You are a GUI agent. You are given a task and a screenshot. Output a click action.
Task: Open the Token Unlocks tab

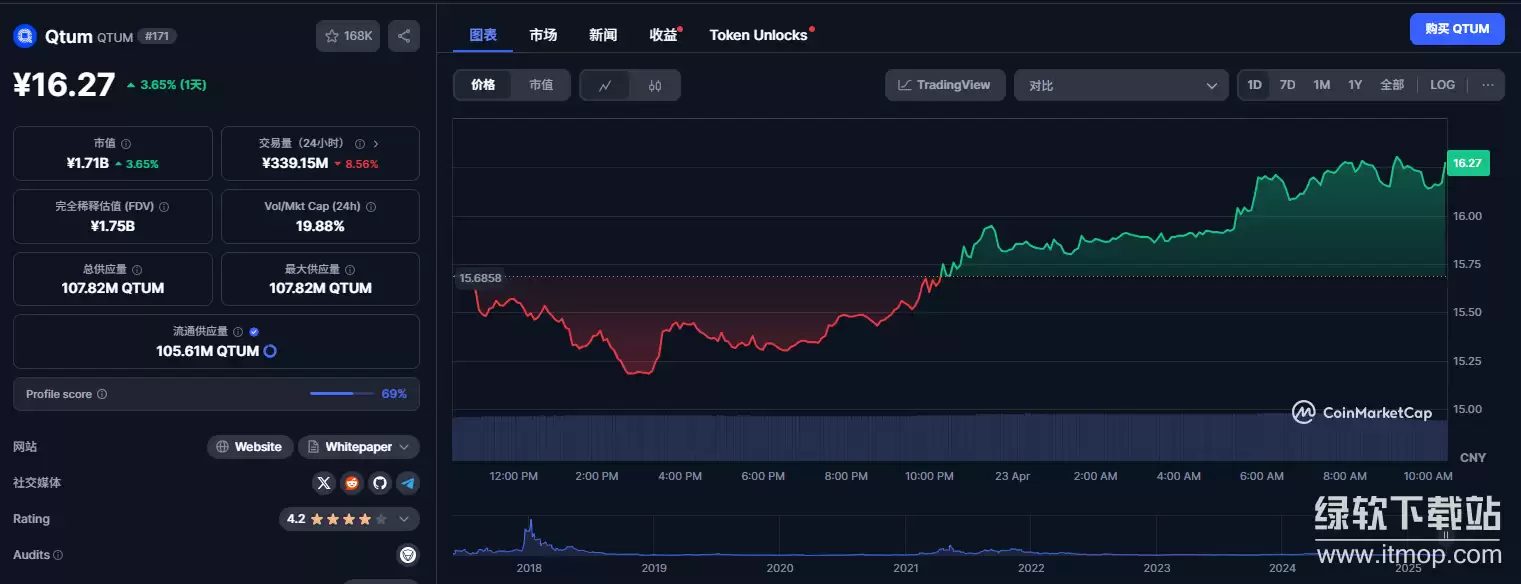coord(759,35)
